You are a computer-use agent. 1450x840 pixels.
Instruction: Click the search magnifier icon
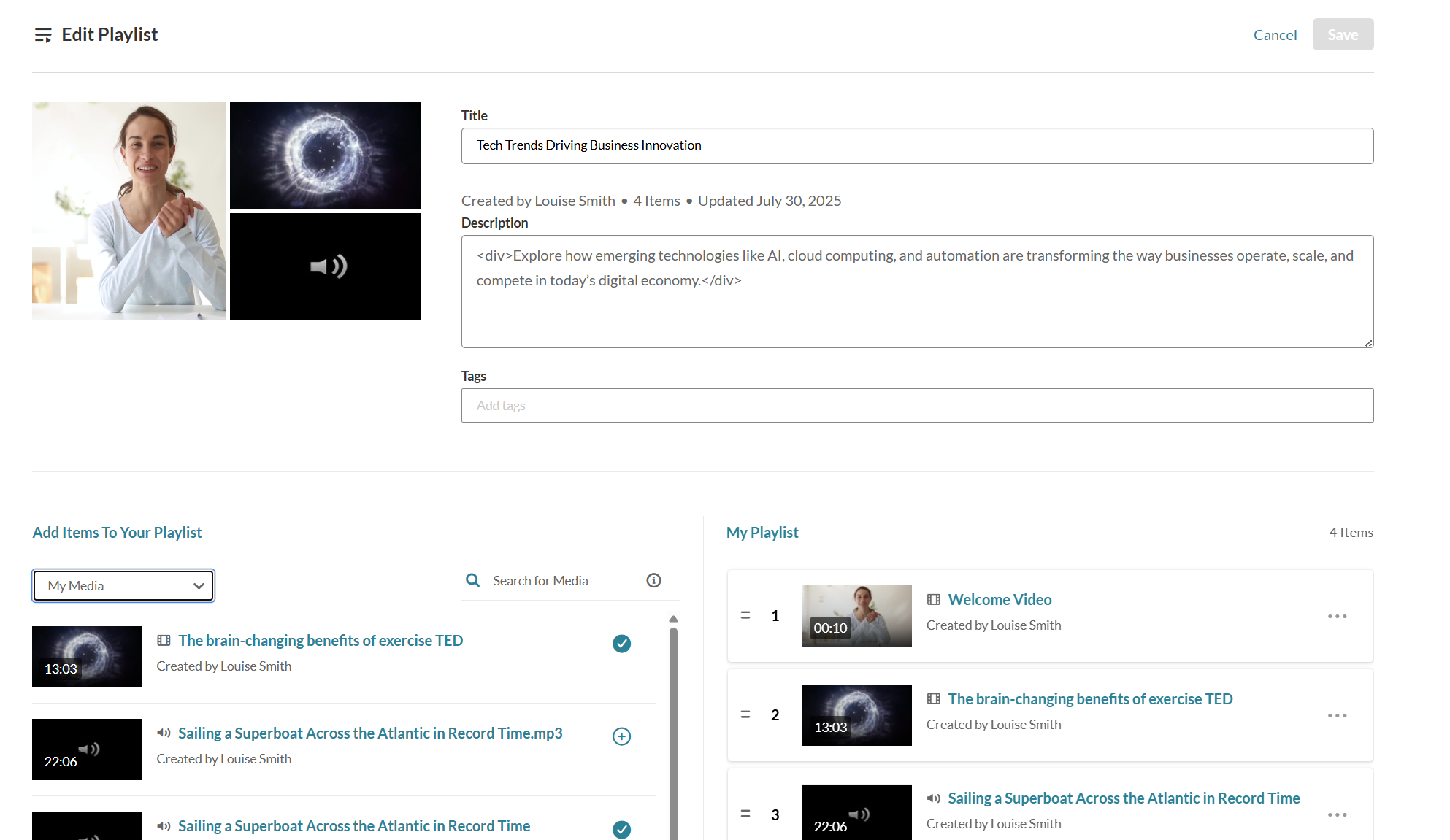pos(473,580)
